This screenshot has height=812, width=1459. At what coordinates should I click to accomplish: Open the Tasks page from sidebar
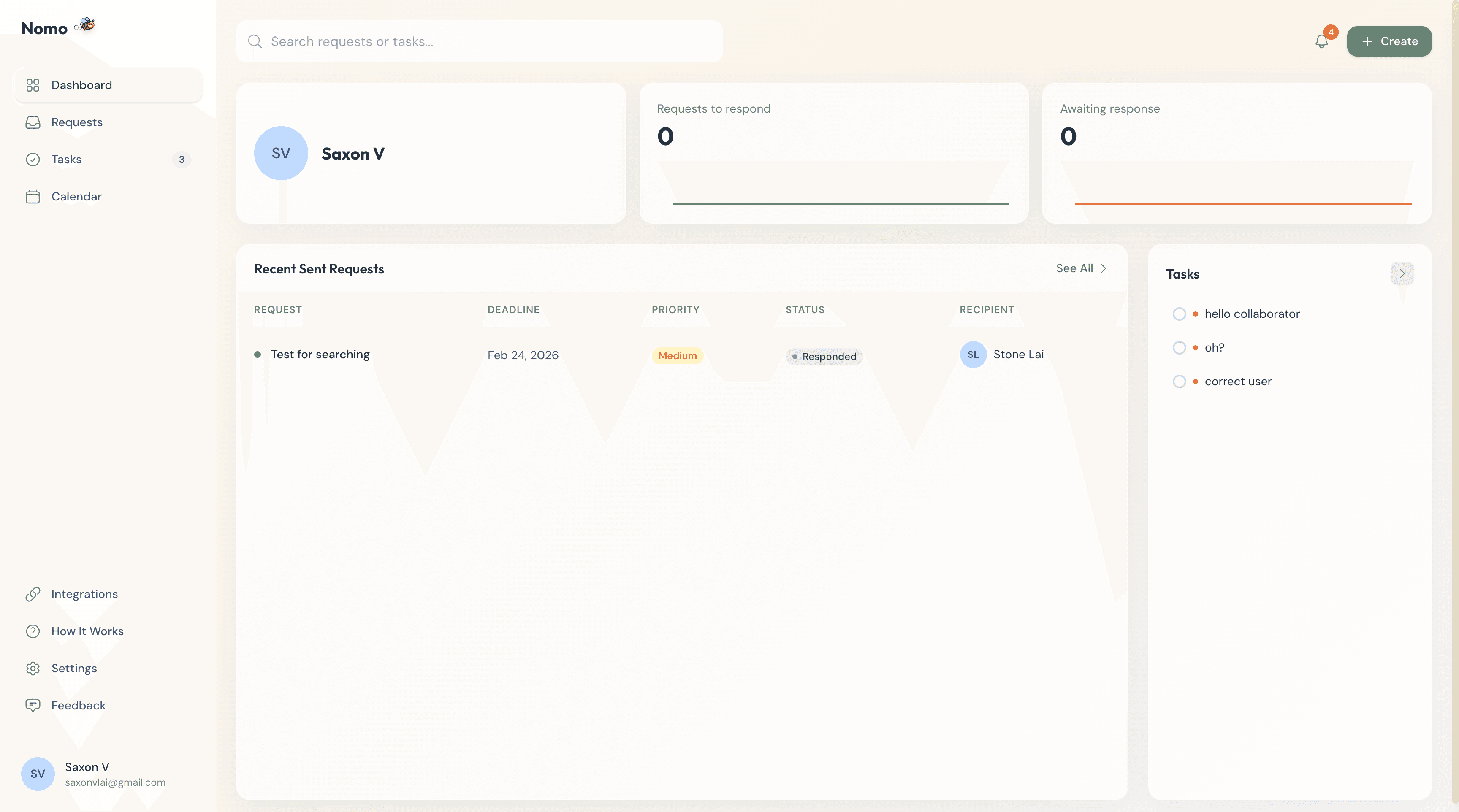click(67, 159)
